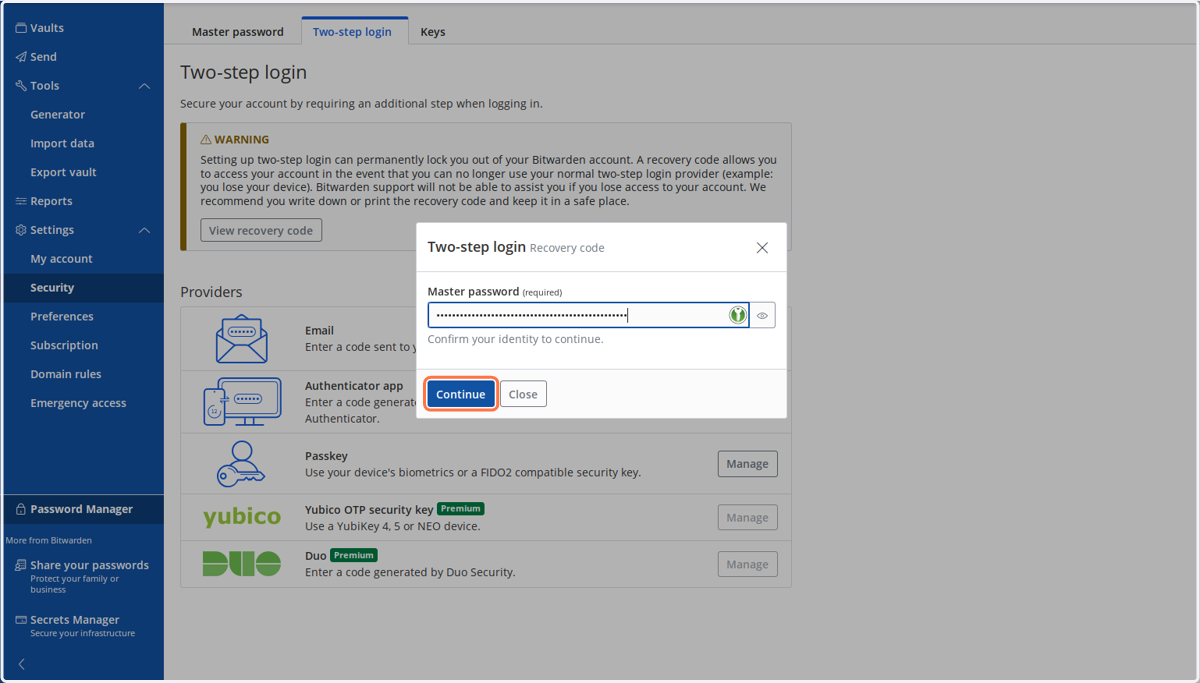This screenshot has height=683, width=1200.
Task: Click the 'More from Bitwarden' label
Action: (49, 540)
